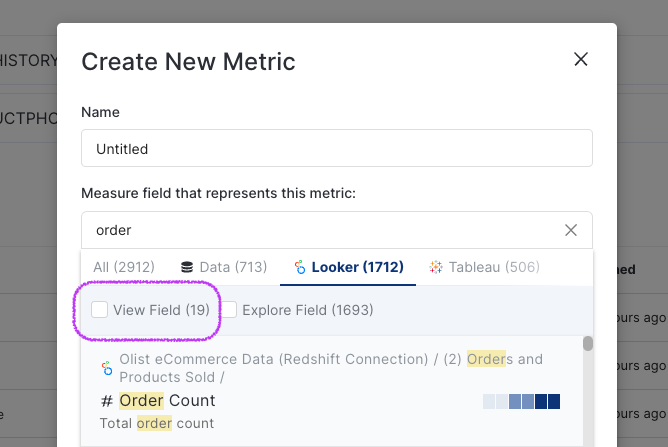Tick the Explore Field (1693) checkbox
This screenshot has height=447, width=668.
(229, 310)
